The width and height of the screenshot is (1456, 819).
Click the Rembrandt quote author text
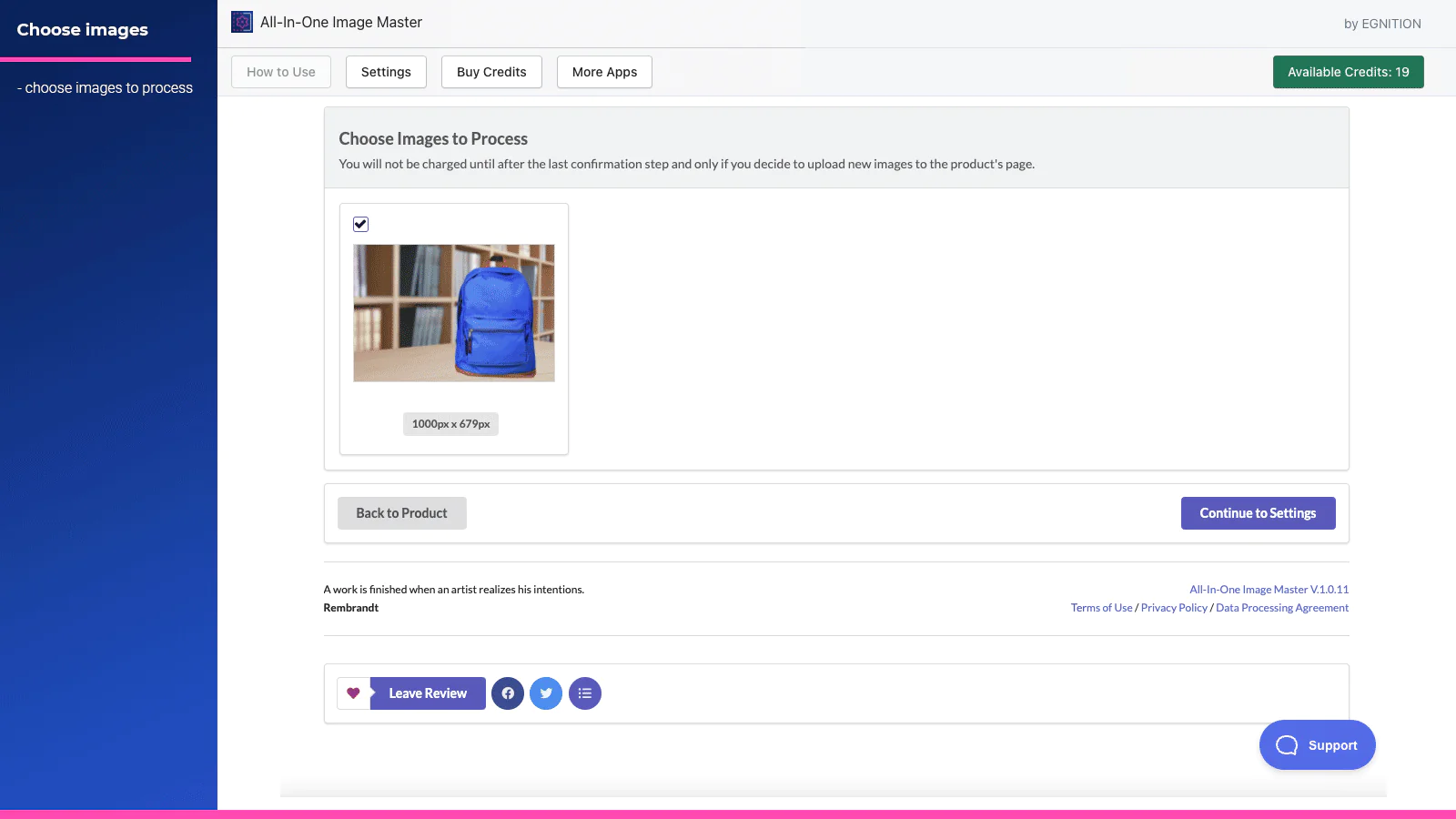pos(351,608)
